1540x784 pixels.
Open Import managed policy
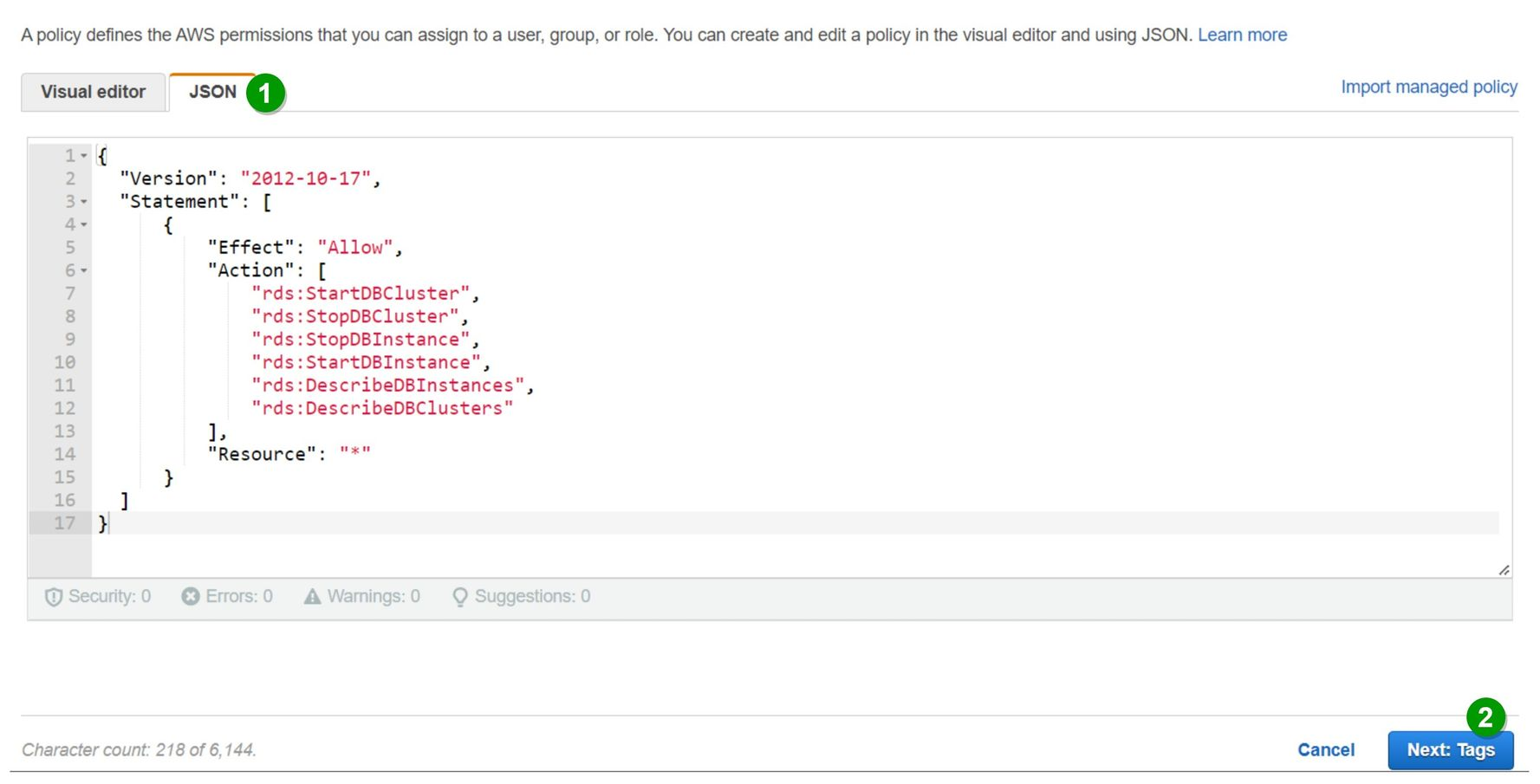coord(1428,87)
